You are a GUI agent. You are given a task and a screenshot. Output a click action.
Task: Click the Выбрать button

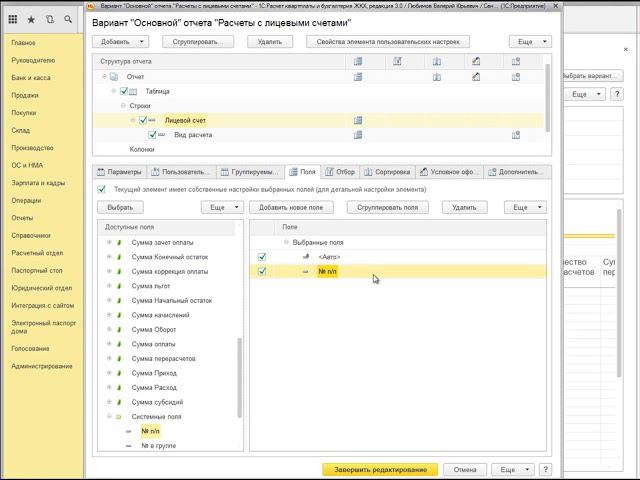(x=120, y=207)
